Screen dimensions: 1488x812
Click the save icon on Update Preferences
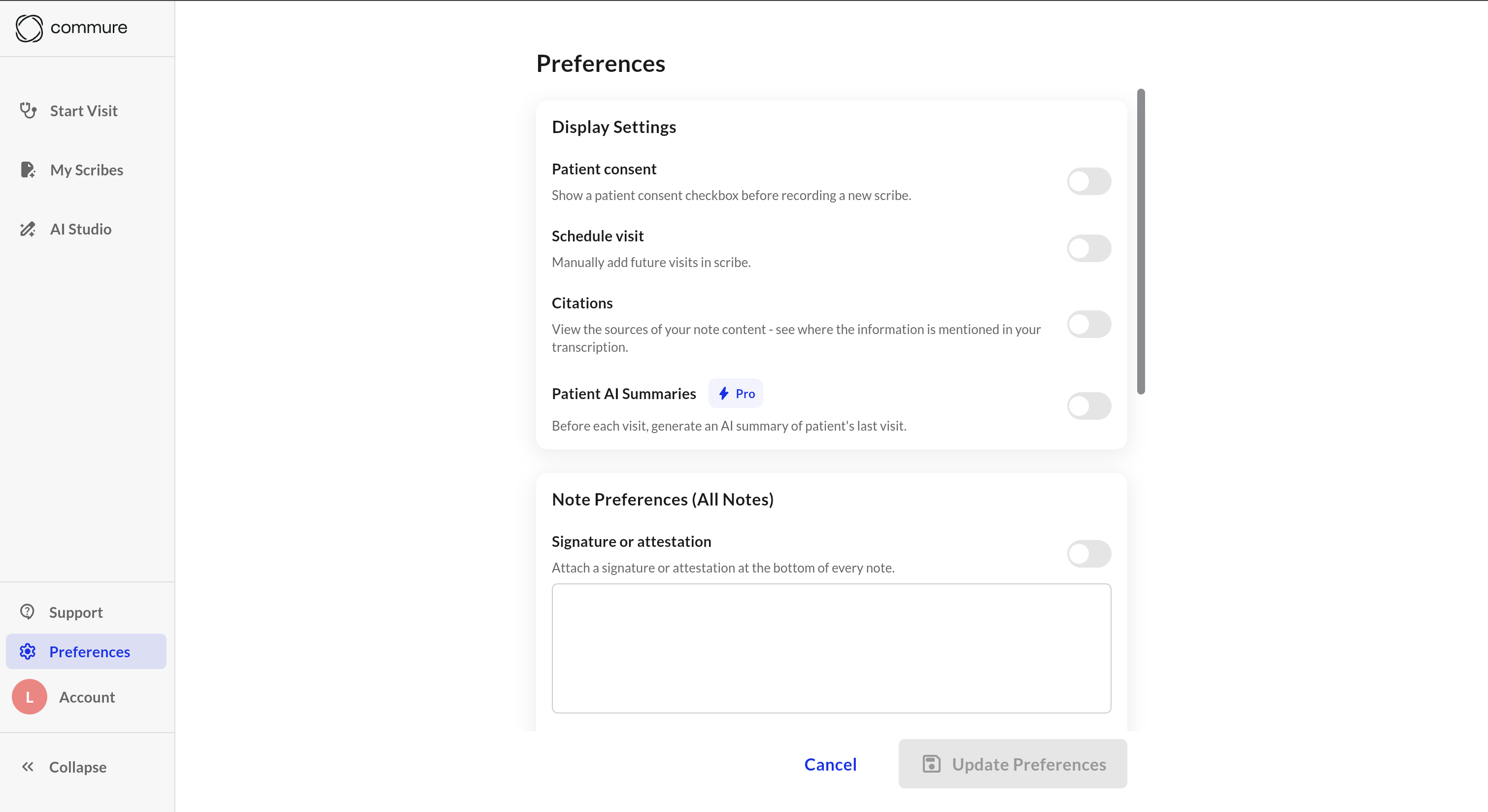click(x=931, y=764)
